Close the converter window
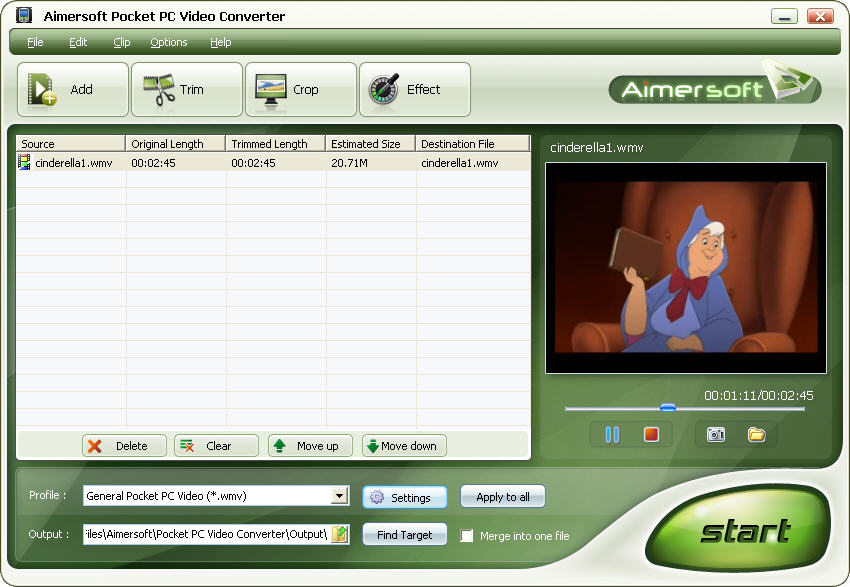The image size is (850, 587). point(820,16)
